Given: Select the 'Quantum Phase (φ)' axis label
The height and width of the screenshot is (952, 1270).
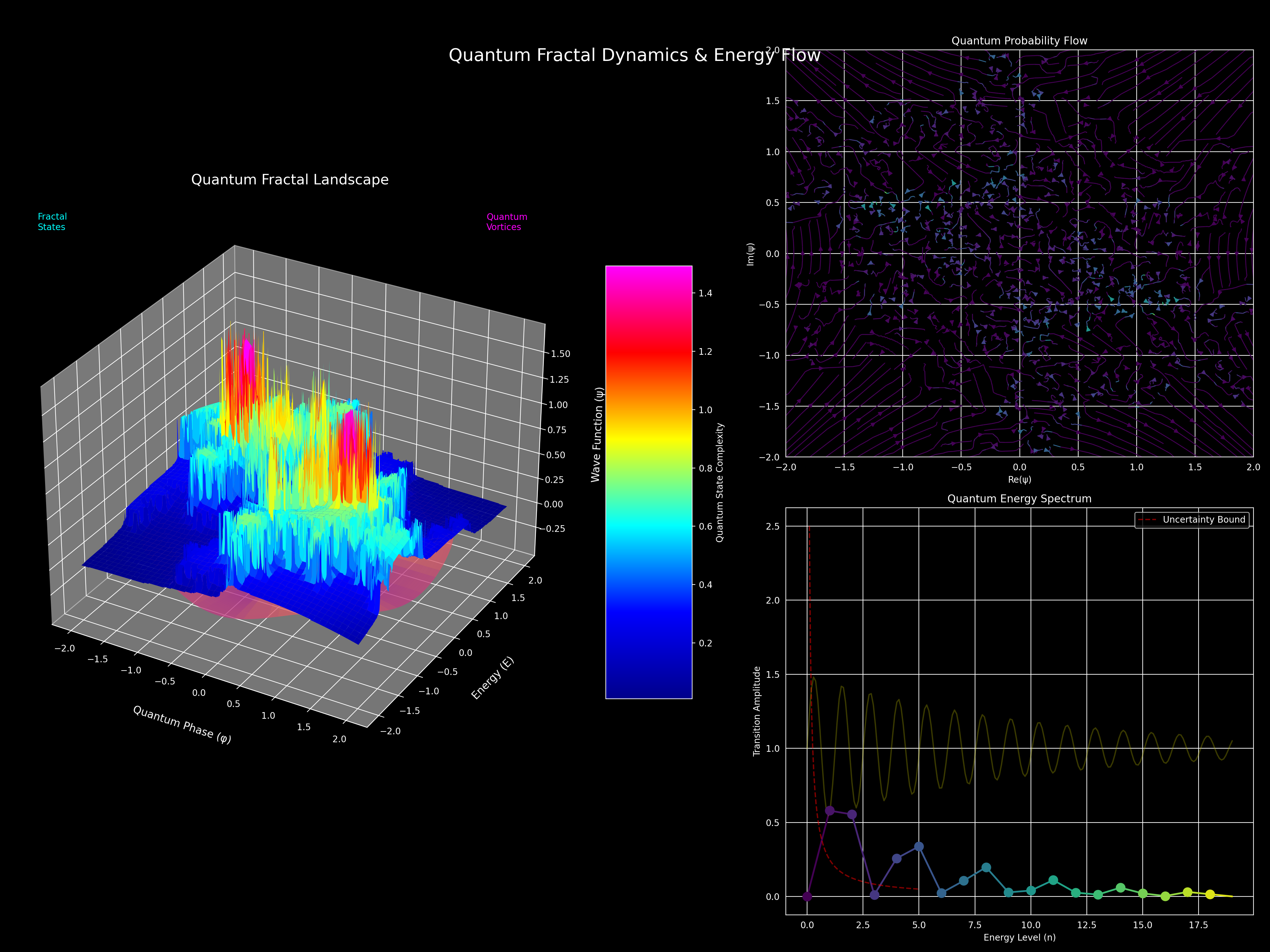Looking at the screenshot, I should (x=183, y=725).
